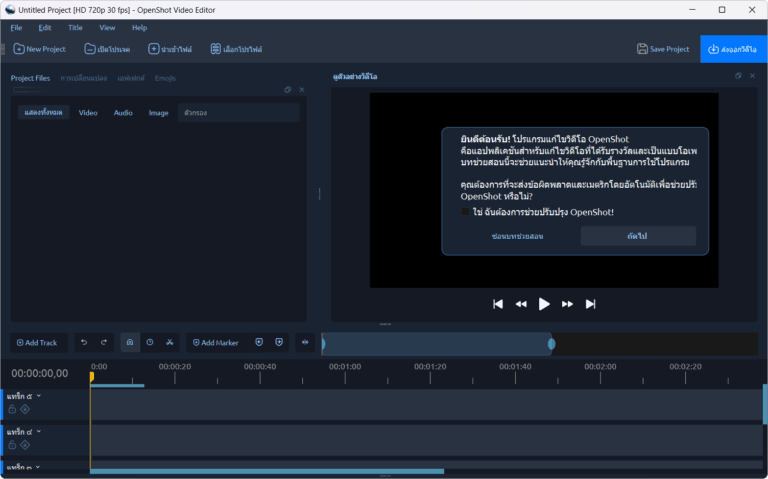
Task: Click the redo arrow icon
Action: click(104, 342)
